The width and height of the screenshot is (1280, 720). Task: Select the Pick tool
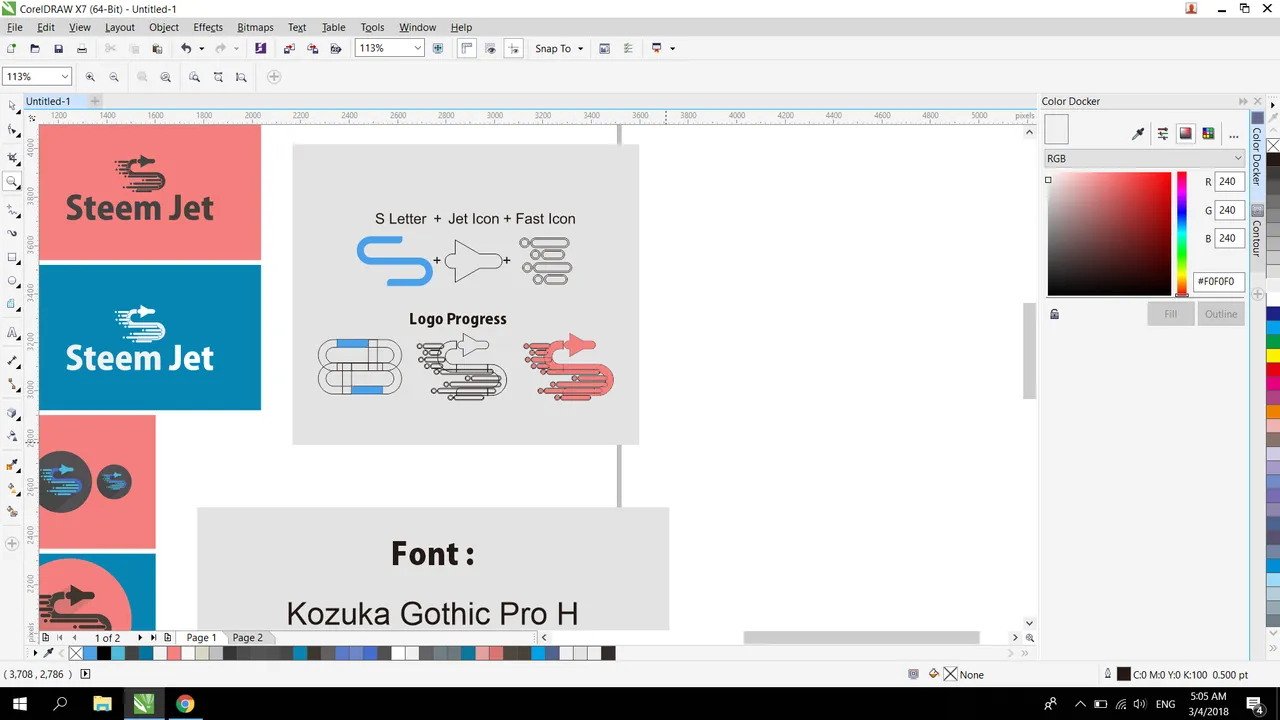pos(12,105)
